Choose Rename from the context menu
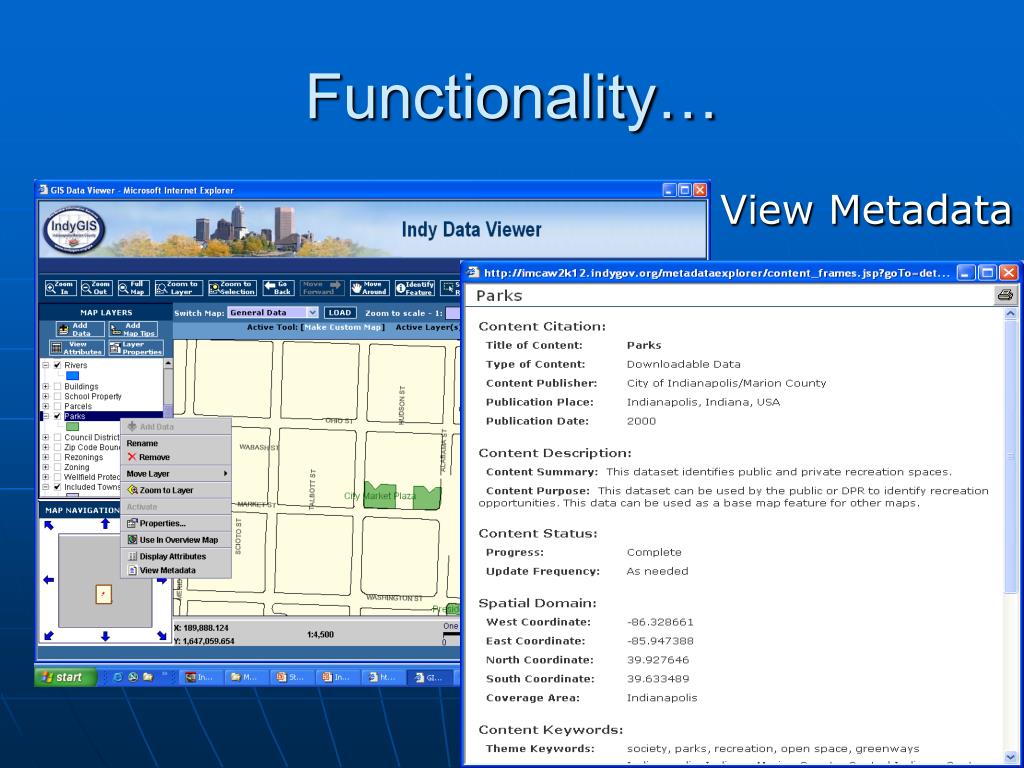1024x768 pixels. pyautogui.click(x=176, y=443)
